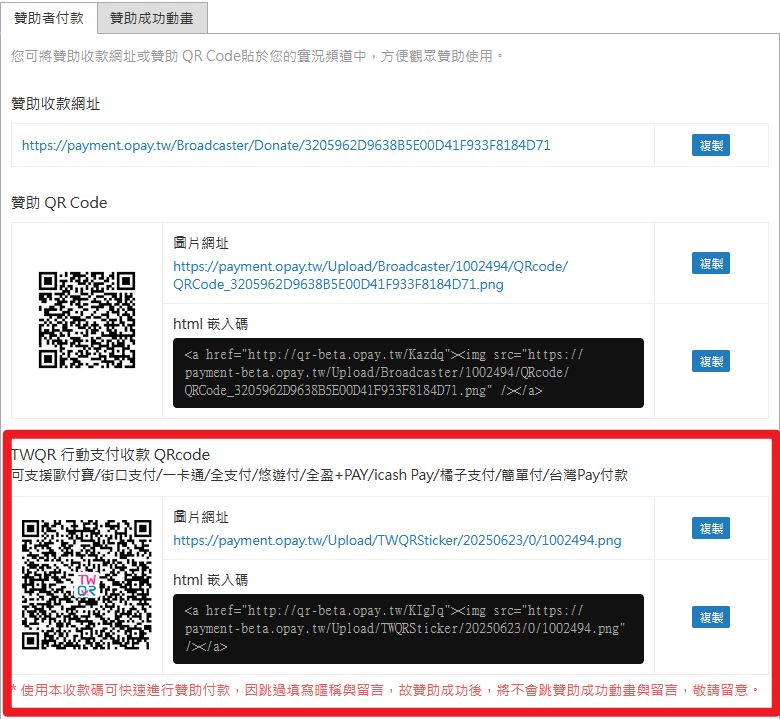Click the 贊助收款網址 section heading
Image resolution: width=780 pixels, height=719 pixels.
(x=56, y=104)
